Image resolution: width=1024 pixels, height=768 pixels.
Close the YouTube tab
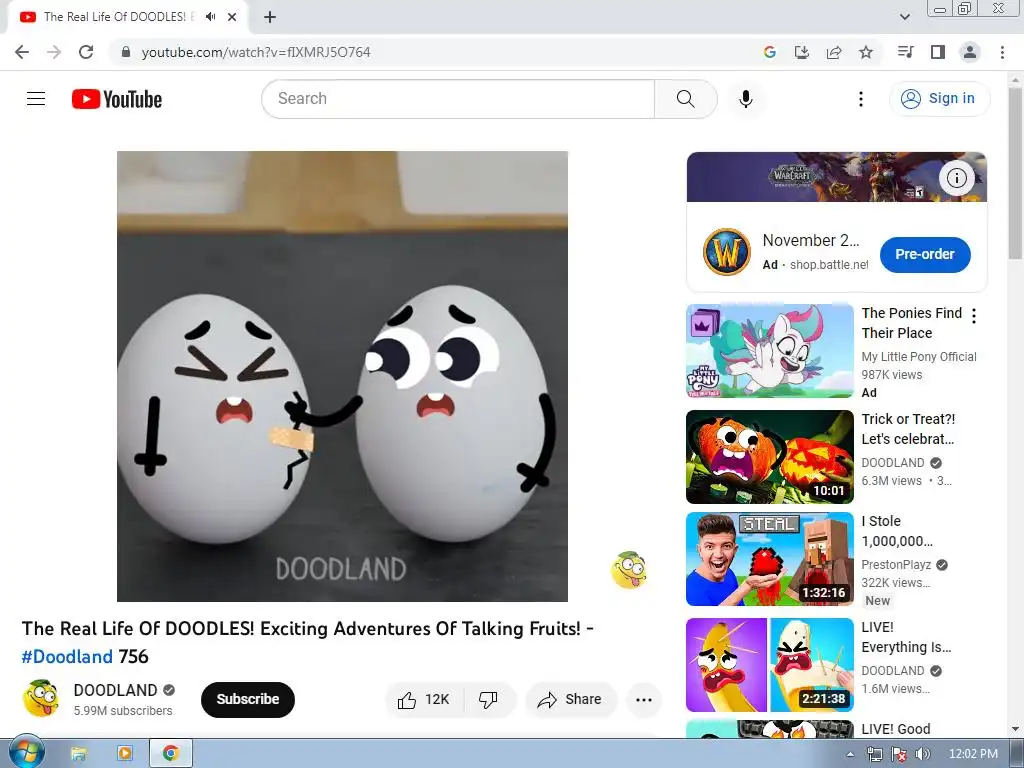(232, 17)
